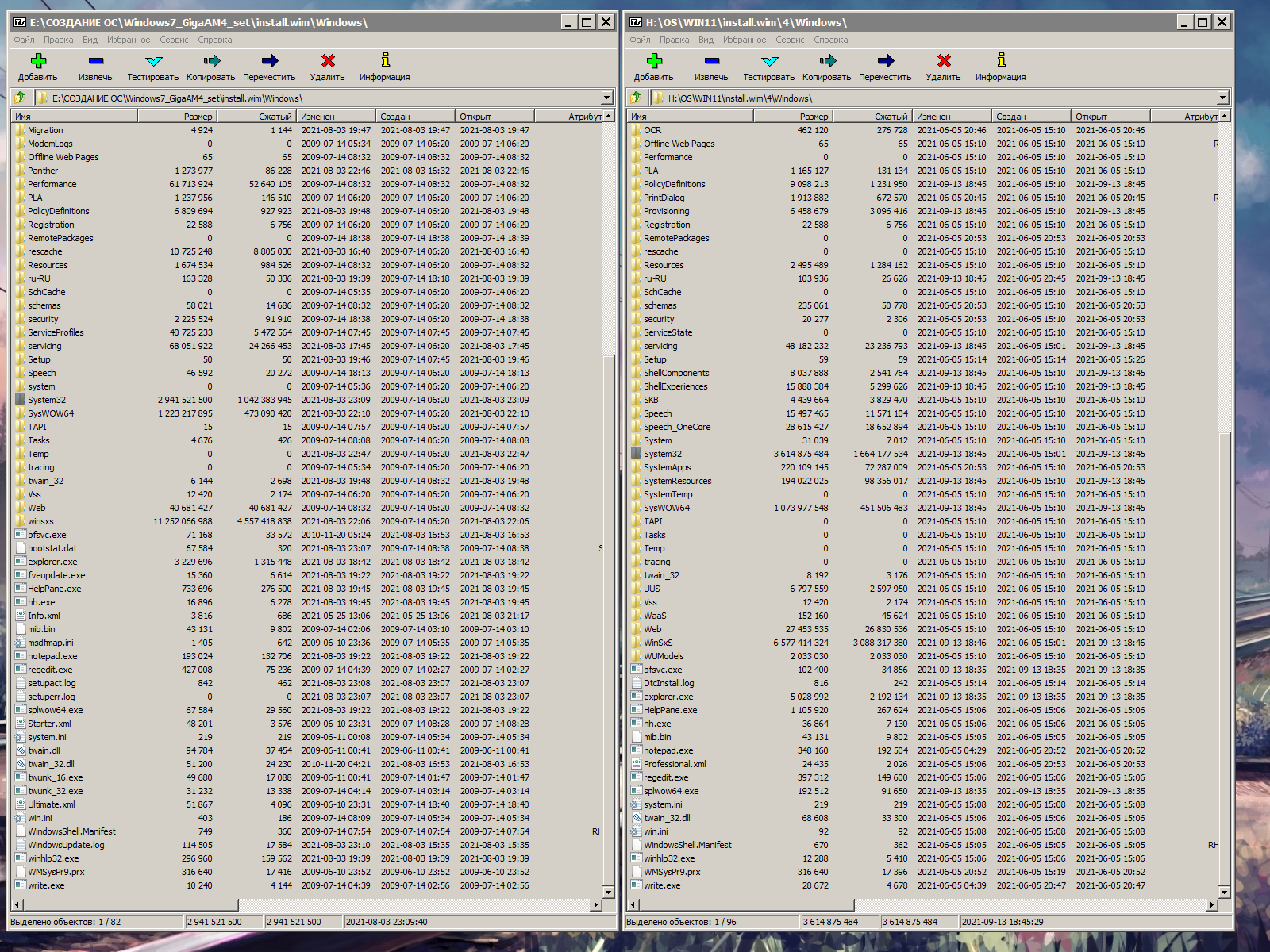
Task: Expand right window path dropdown
Action: point(1222,98)
